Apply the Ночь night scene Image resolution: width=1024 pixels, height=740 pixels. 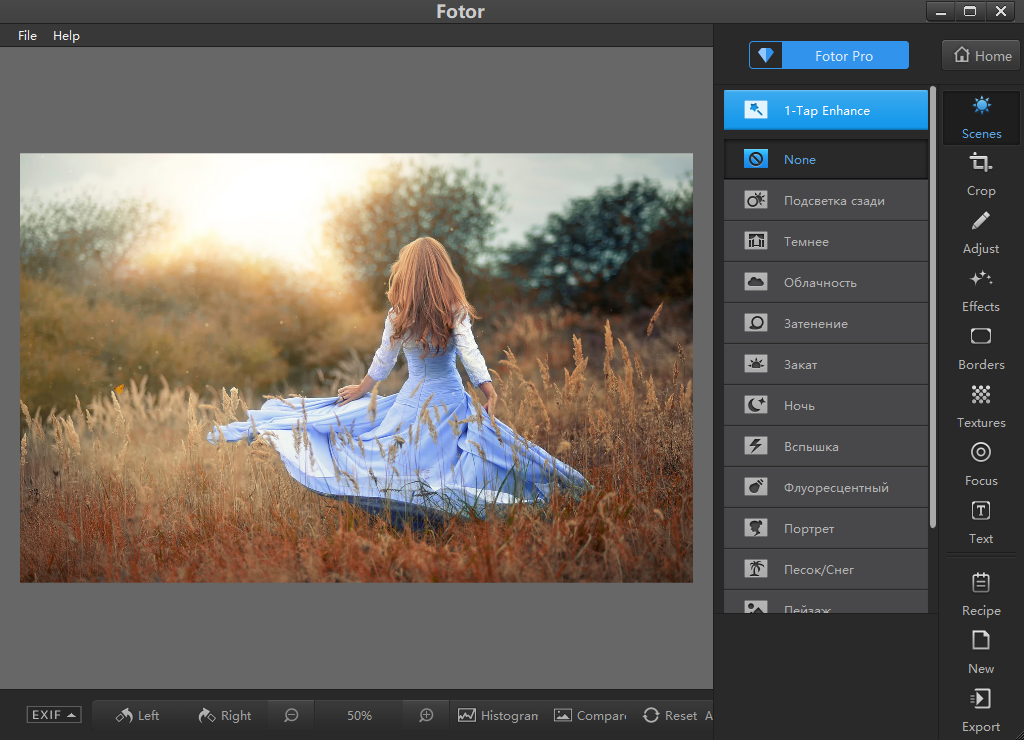pos(826,406)
